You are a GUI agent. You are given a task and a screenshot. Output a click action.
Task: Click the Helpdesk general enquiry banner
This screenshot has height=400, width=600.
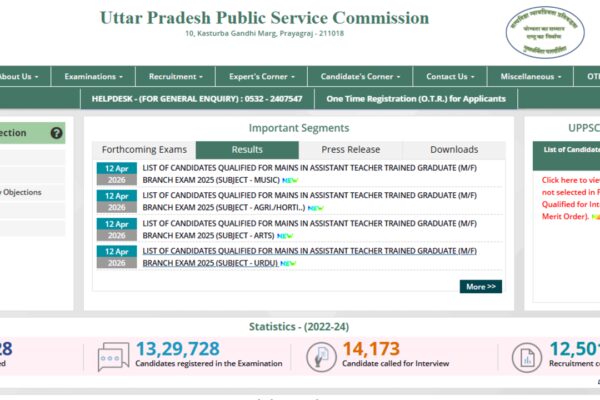(x=197, y=99)
